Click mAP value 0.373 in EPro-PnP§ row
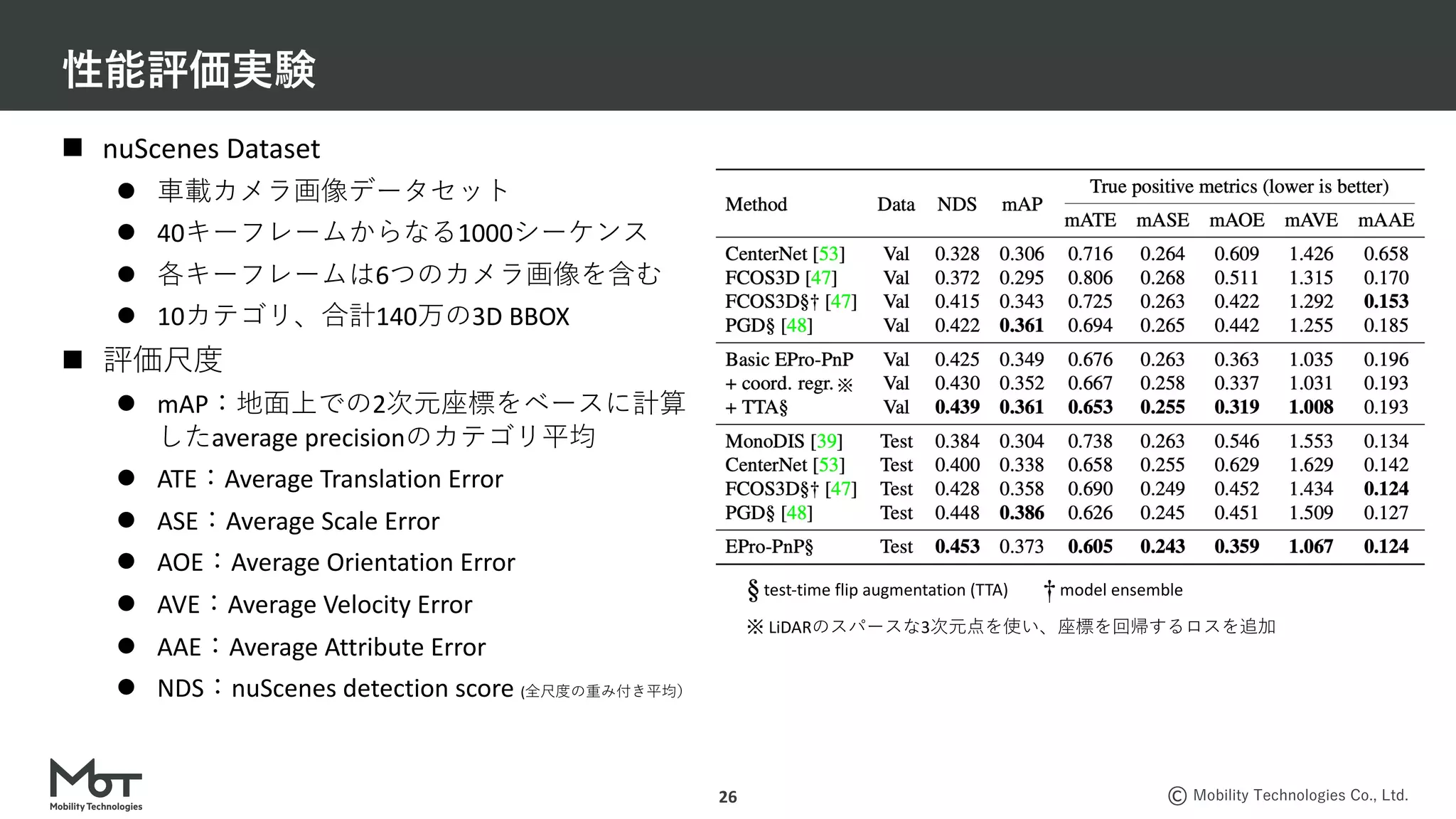 point(1022,547)
